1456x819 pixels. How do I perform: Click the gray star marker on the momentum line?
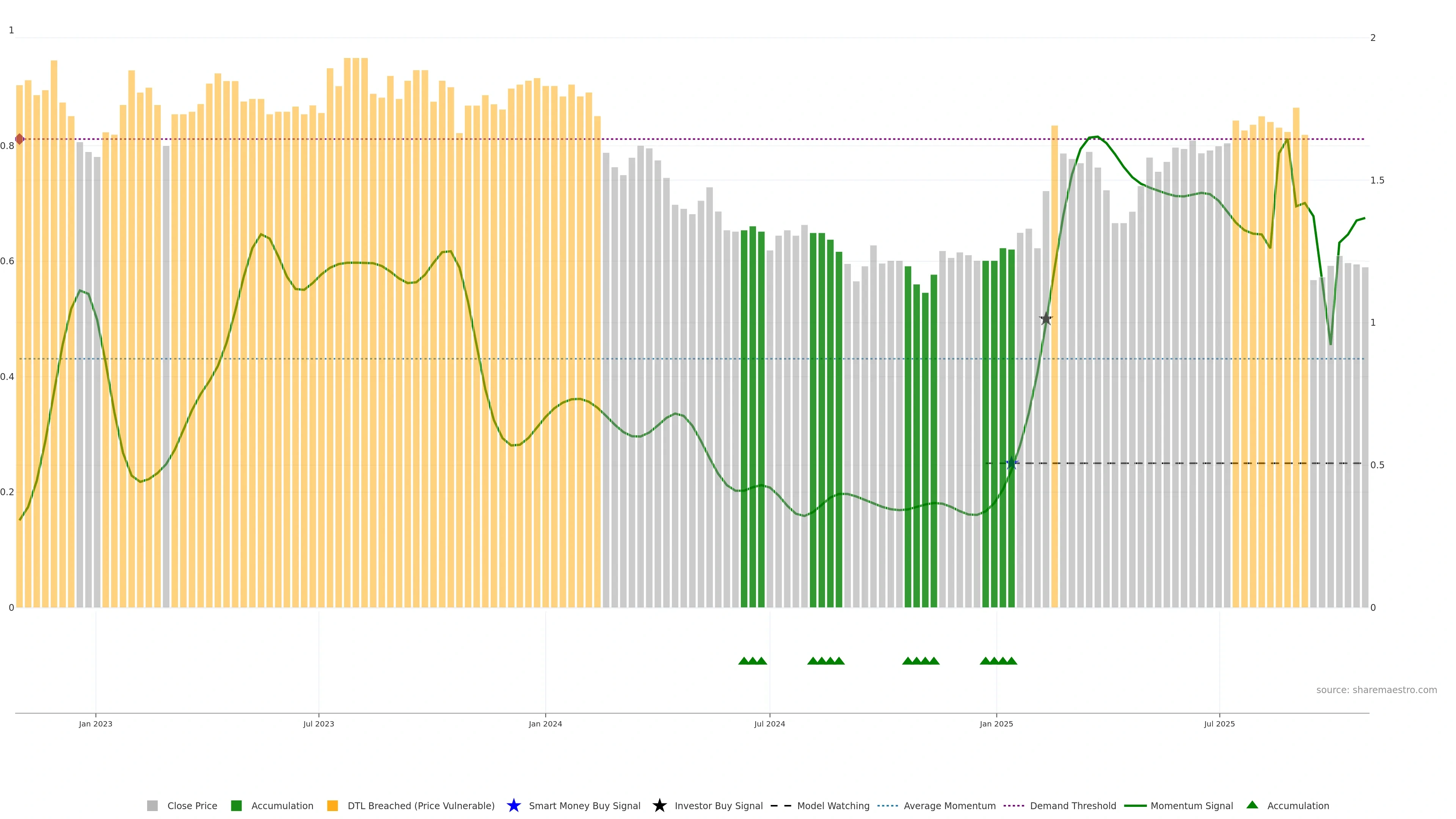click(x=1046, y=319)
